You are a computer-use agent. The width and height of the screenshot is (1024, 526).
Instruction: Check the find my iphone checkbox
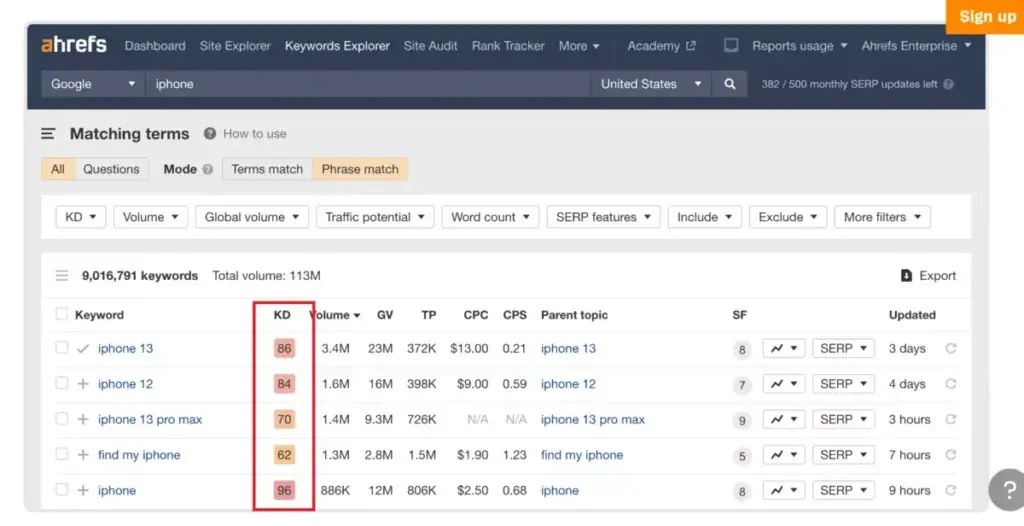[x=61, y=453]
